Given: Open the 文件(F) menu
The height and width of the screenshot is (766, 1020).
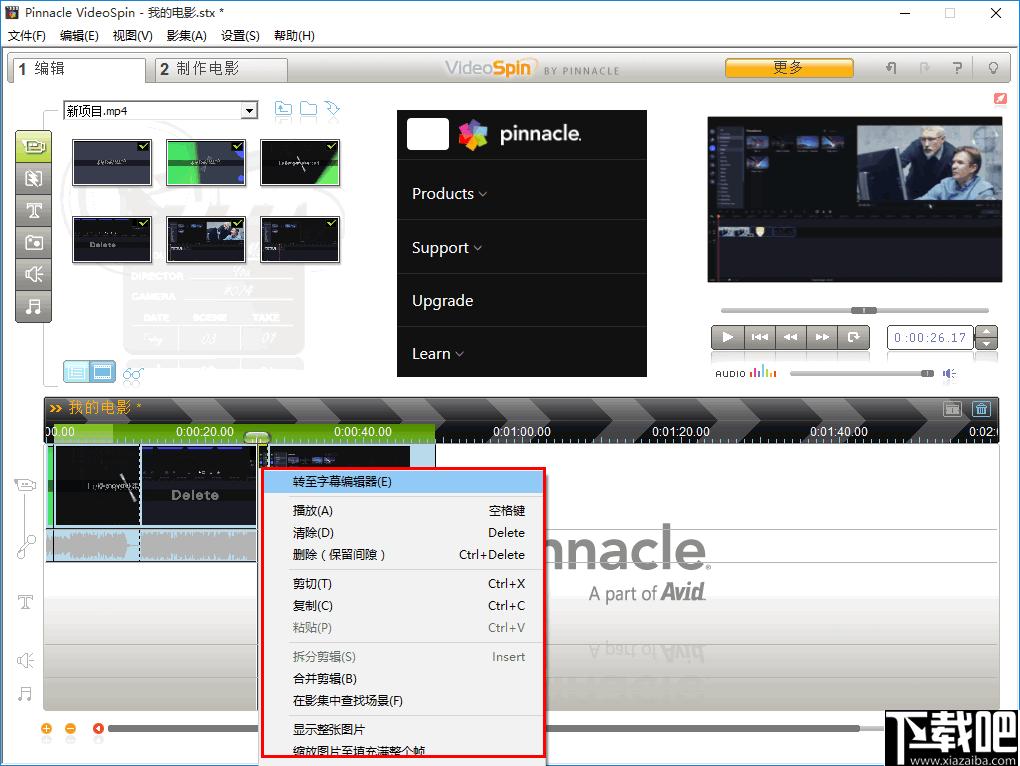Looking at the screenshot, I should pos(27,35).
